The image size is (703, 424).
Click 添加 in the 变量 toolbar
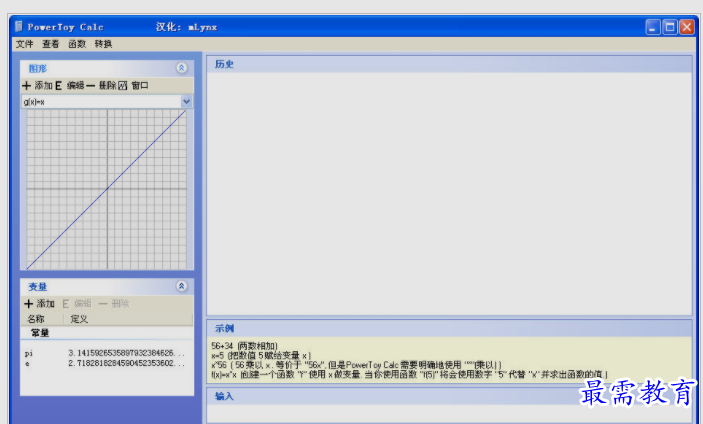[x=39, y=304]
